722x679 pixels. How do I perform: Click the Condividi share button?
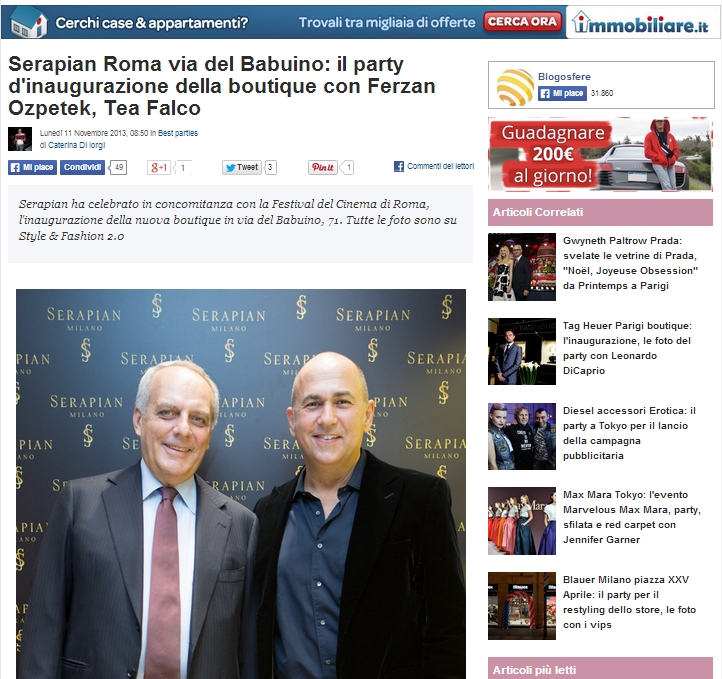[82, 167]
